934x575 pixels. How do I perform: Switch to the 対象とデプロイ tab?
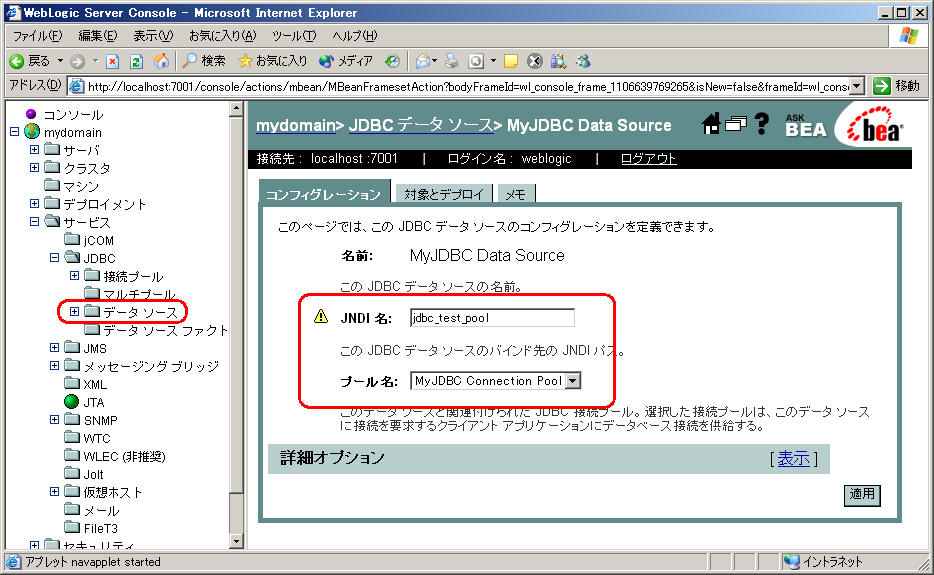pos(444,194)
